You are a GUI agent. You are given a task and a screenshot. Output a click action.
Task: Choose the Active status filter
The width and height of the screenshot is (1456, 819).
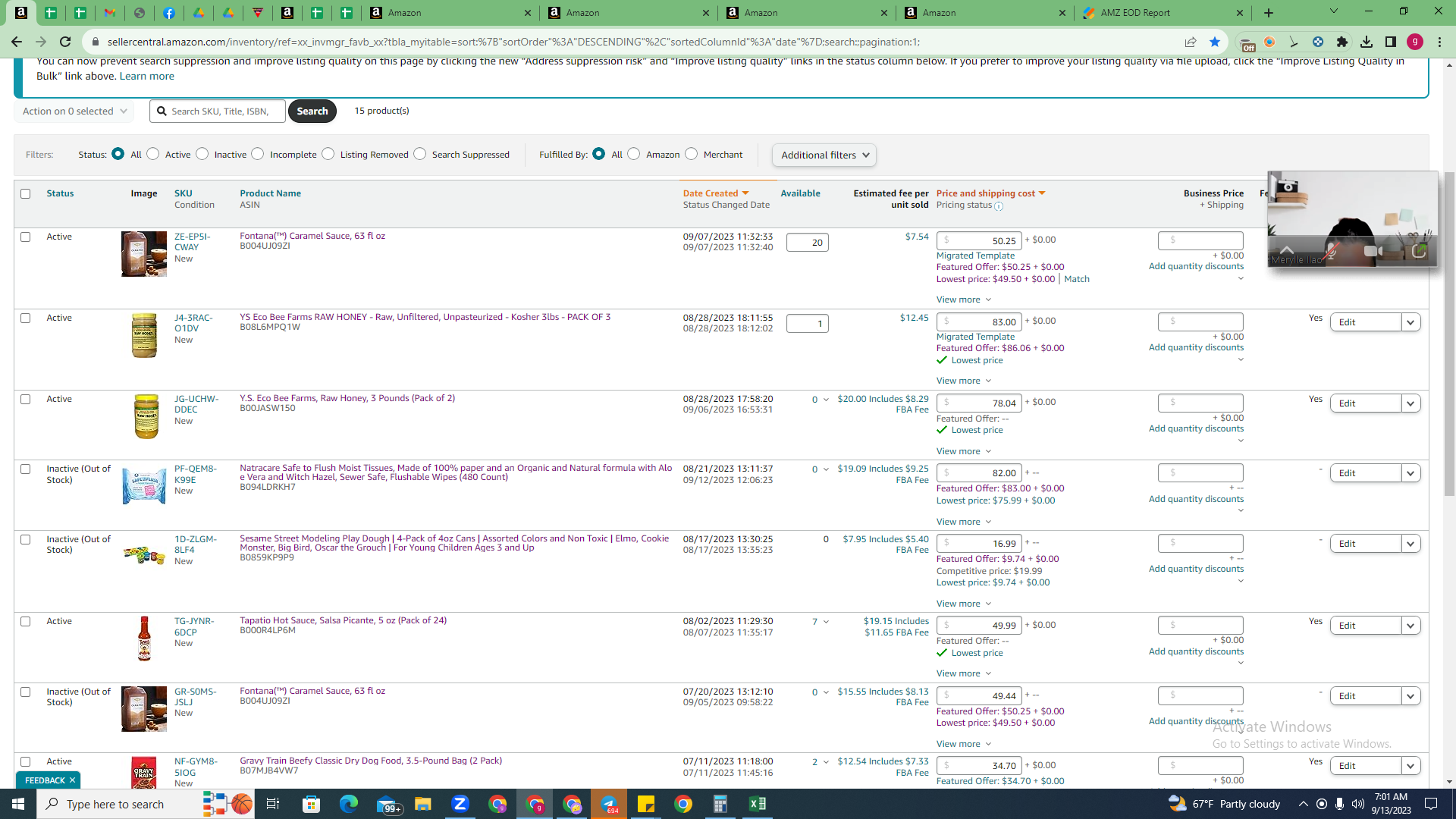pyautogui.click(x=153, y=154)
